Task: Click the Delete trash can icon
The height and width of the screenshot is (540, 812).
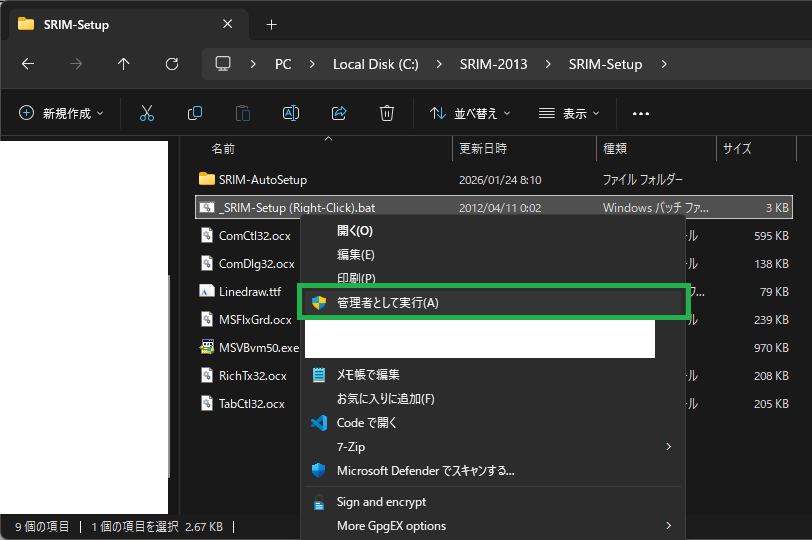Action: coord(387,114)
